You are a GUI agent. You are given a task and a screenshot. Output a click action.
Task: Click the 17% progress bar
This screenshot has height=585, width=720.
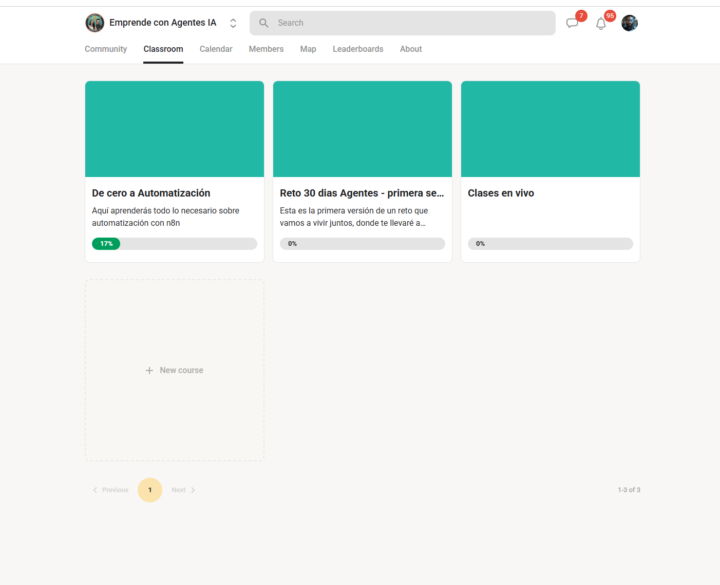click(x=174, y=244)
